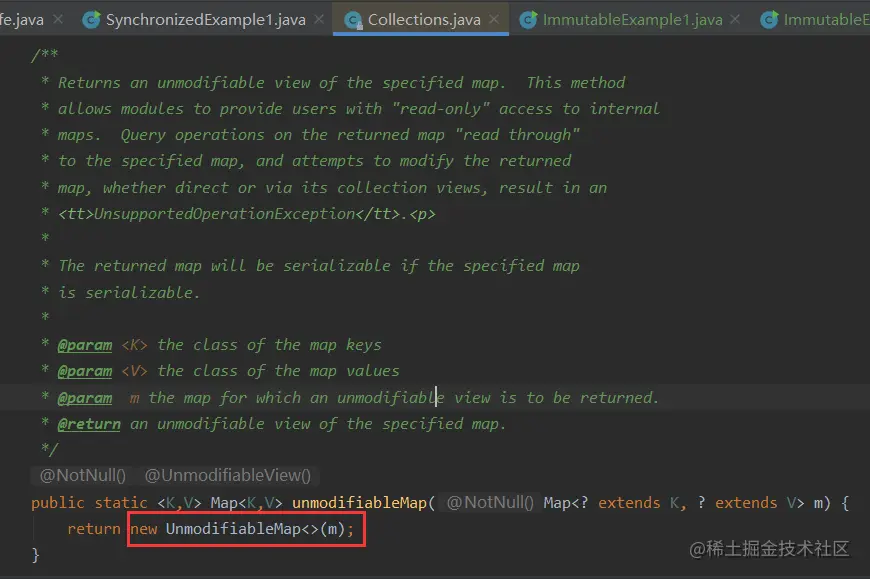Close the ImmutableExample1.java tab

735,19
